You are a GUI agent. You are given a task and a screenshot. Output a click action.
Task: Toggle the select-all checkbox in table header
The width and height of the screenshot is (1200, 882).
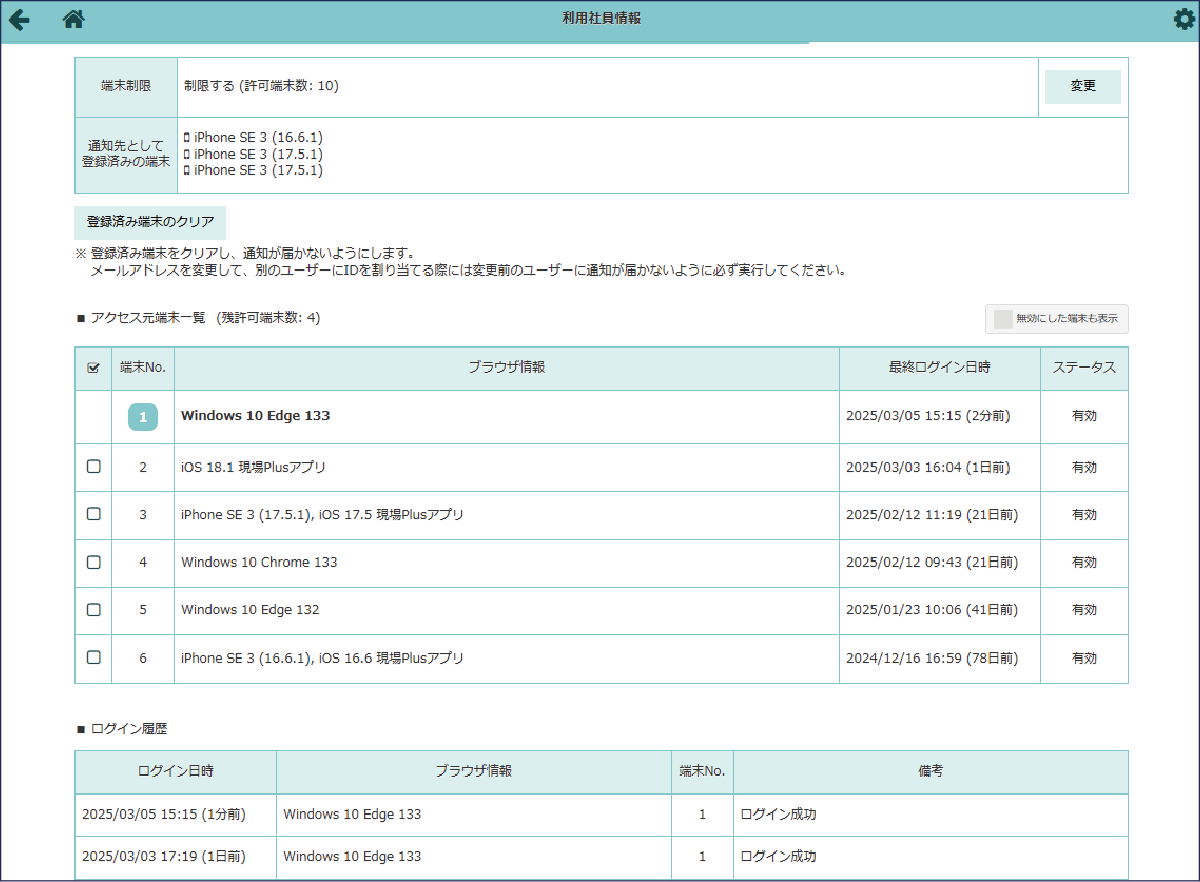(x=94, y=368)
